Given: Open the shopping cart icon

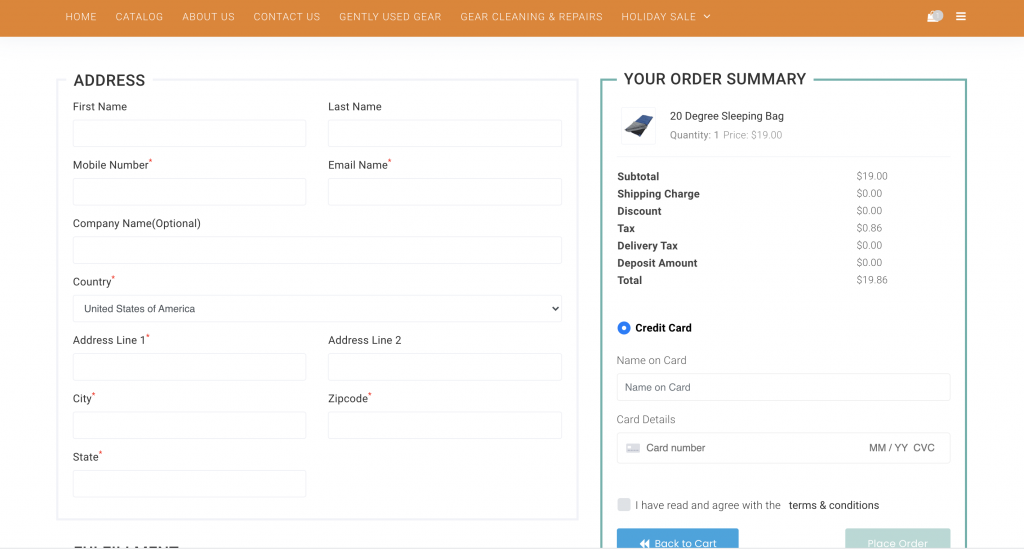Looking at the screenshot, I should click(935, 17).
